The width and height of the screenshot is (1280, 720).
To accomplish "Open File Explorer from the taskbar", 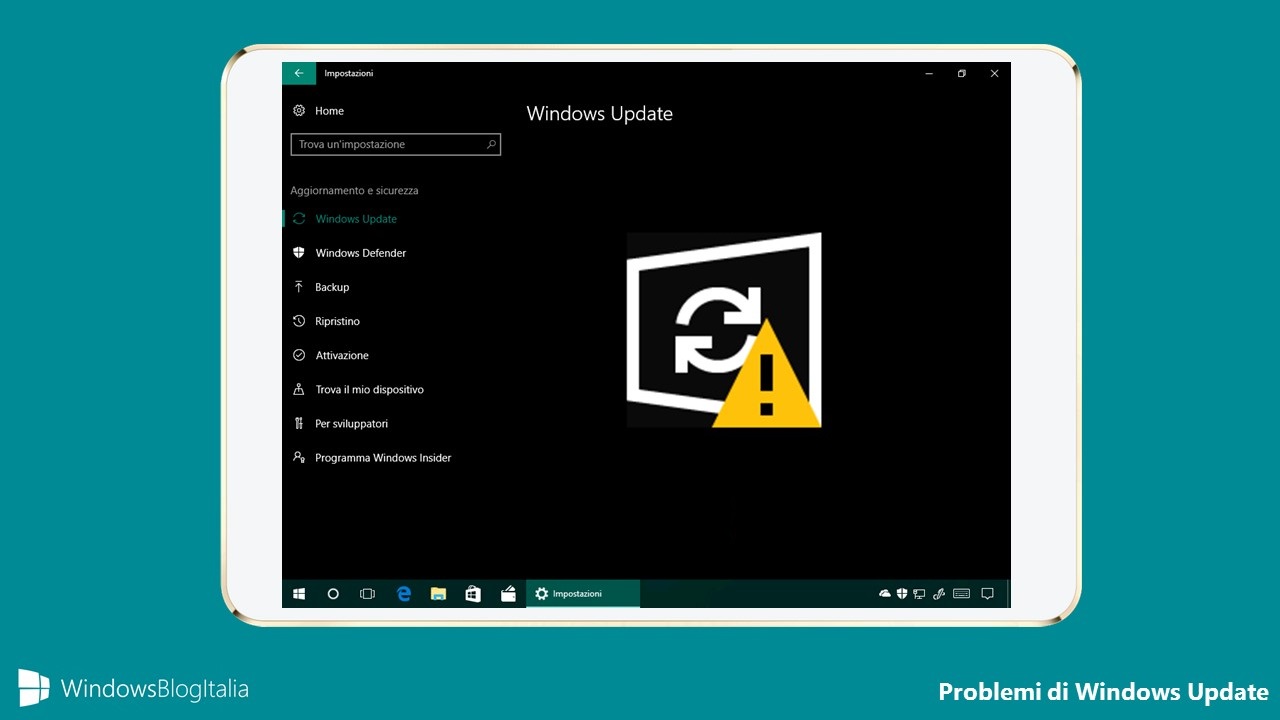I will (x=438, y=594).
